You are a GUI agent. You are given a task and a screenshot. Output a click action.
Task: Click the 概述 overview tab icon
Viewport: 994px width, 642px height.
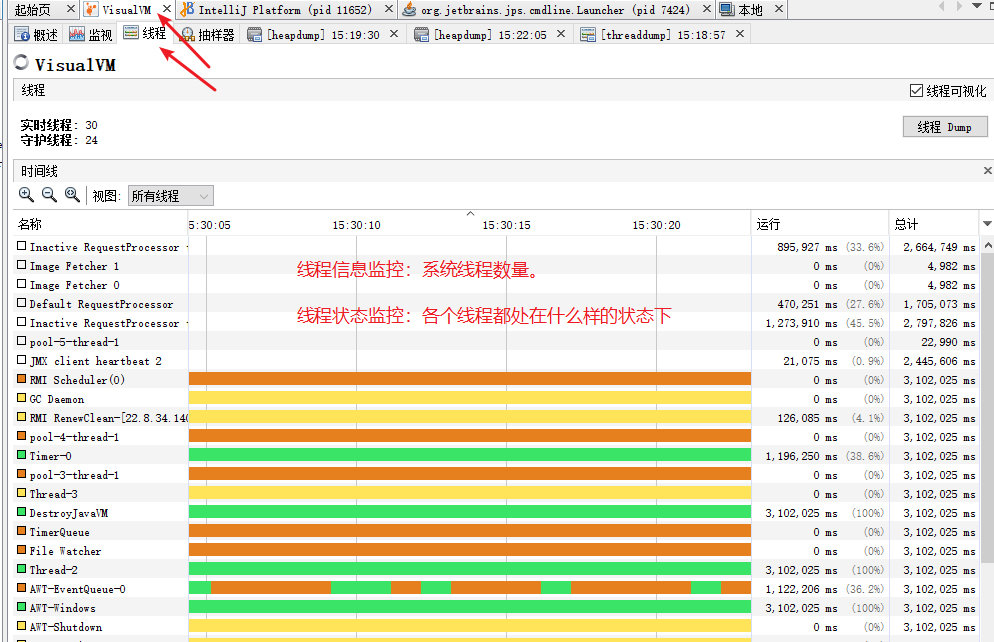(22, 34)
